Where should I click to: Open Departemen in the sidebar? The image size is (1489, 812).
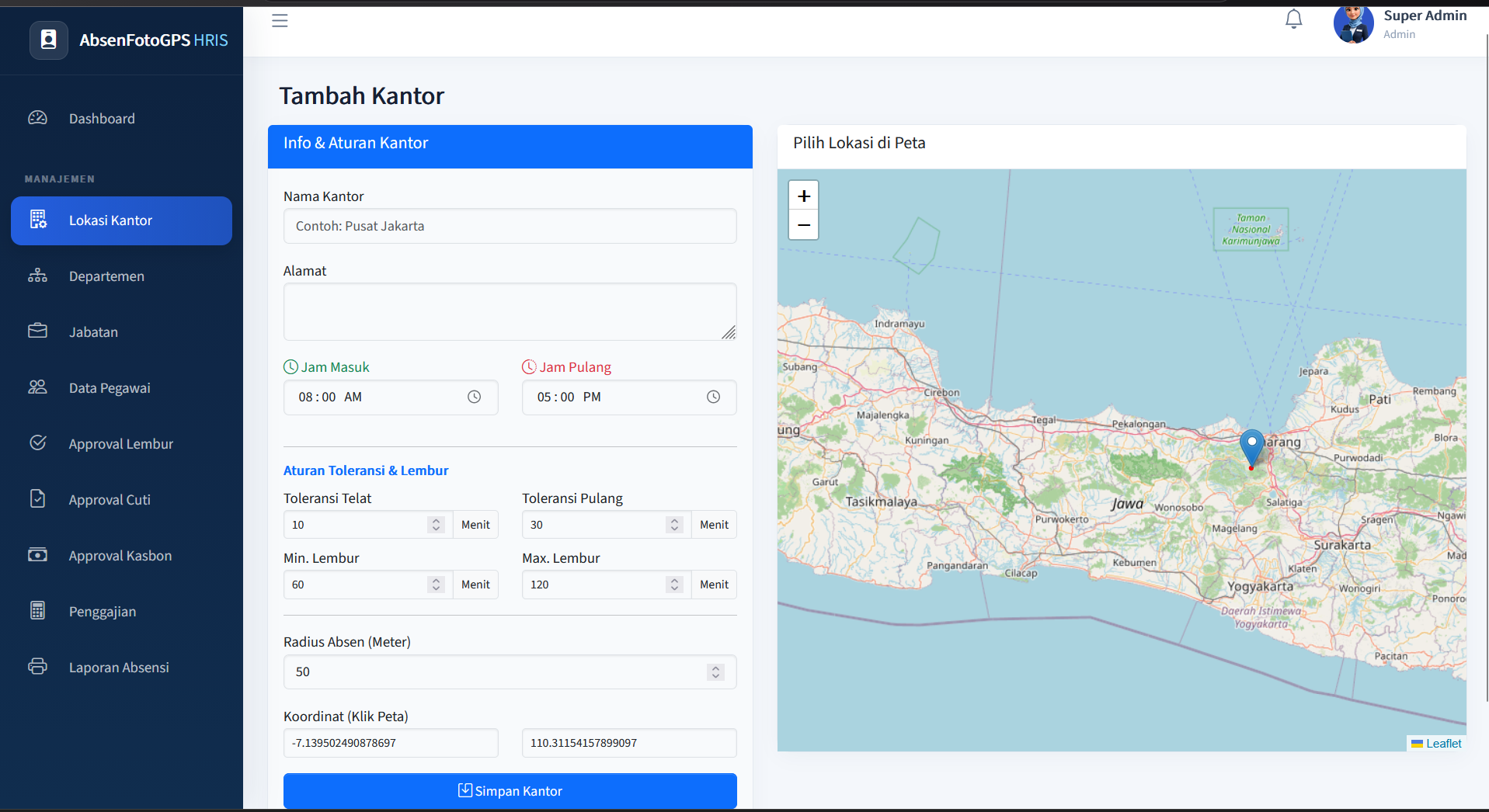pos(121,276)
